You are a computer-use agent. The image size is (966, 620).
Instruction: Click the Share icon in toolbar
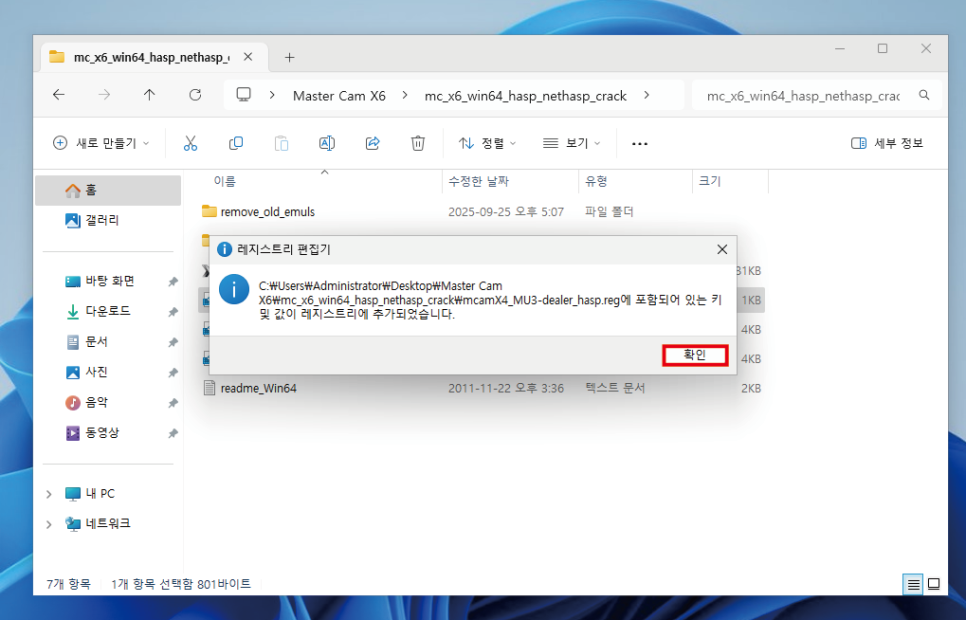click(372, 144)
